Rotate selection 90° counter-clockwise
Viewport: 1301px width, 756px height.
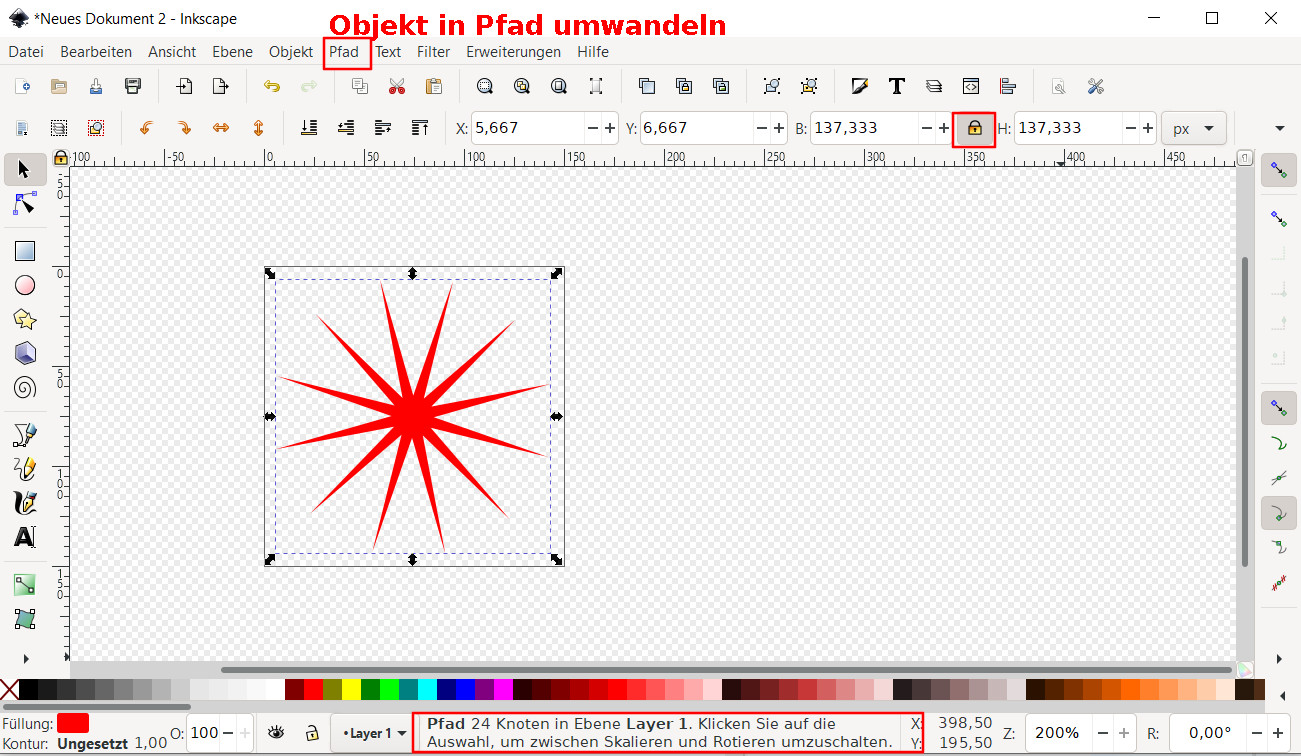147,128
